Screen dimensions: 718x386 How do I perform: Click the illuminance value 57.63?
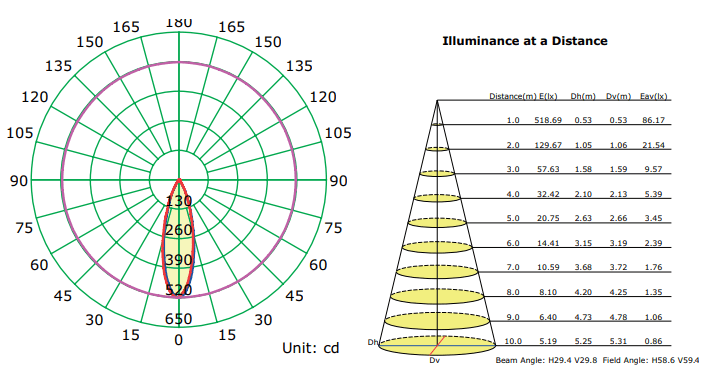(x=548, y=169)
